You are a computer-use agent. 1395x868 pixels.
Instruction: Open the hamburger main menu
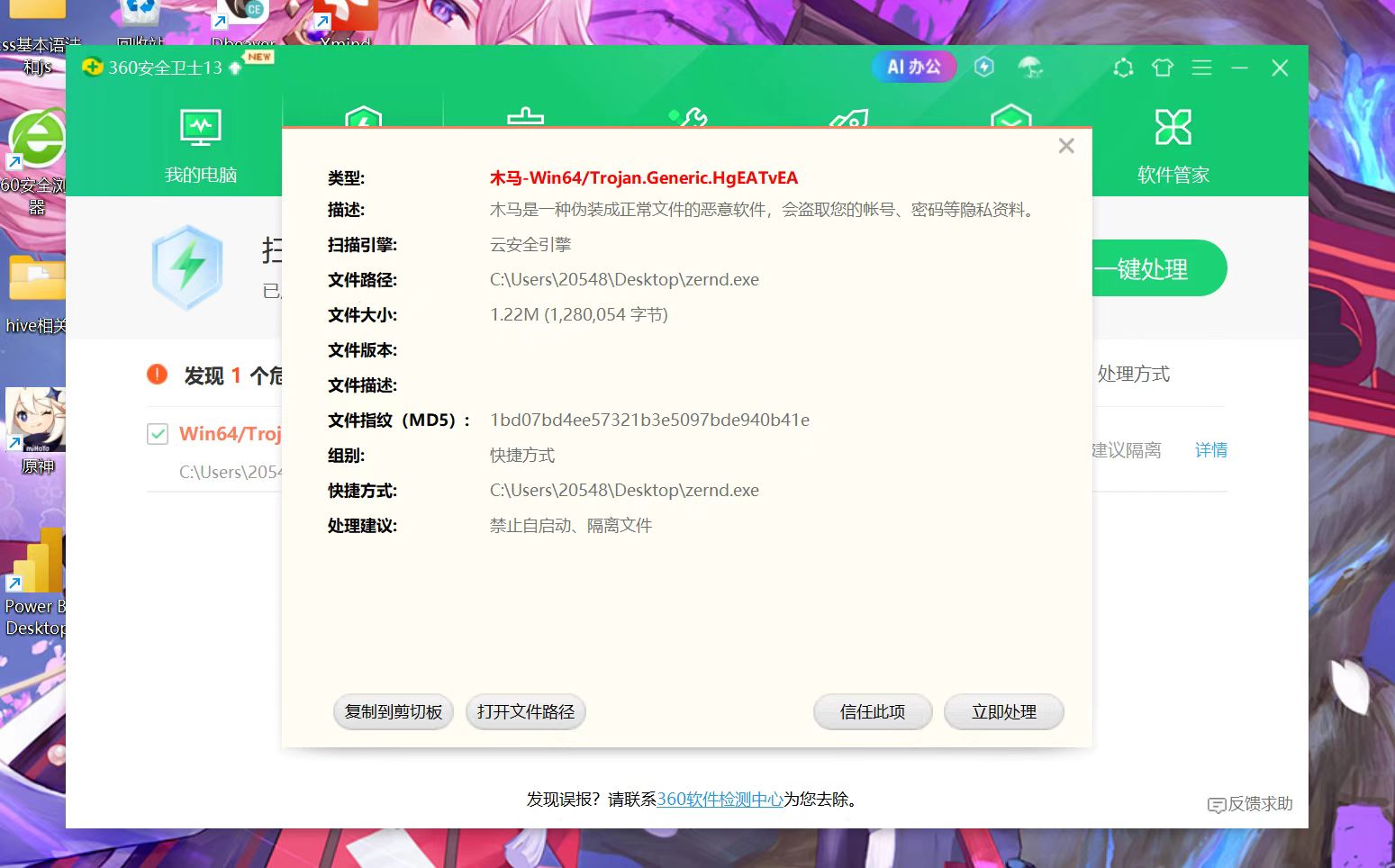(x=1201, y=68)
